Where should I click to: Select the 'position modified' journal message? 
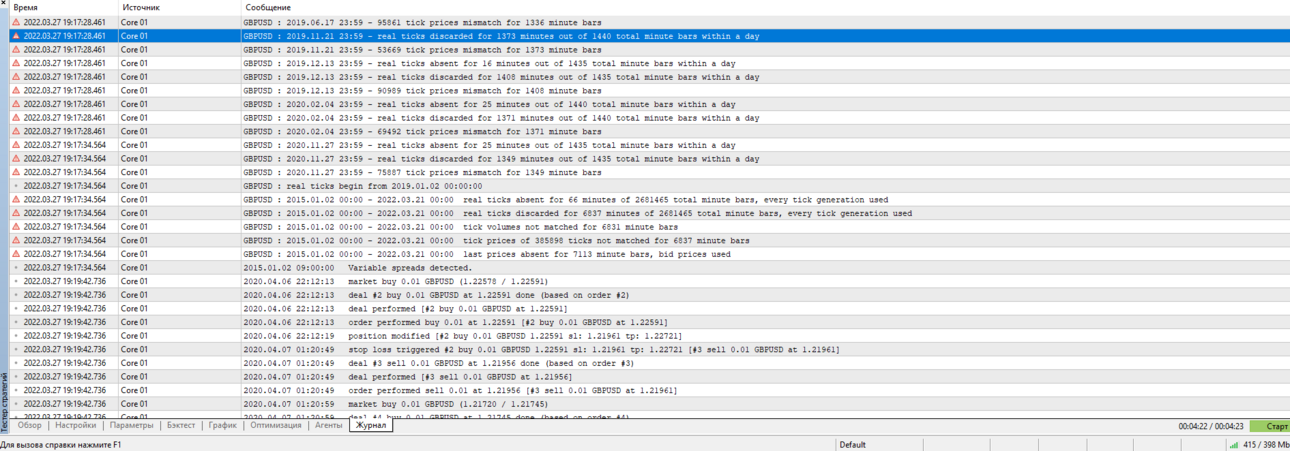515,336
